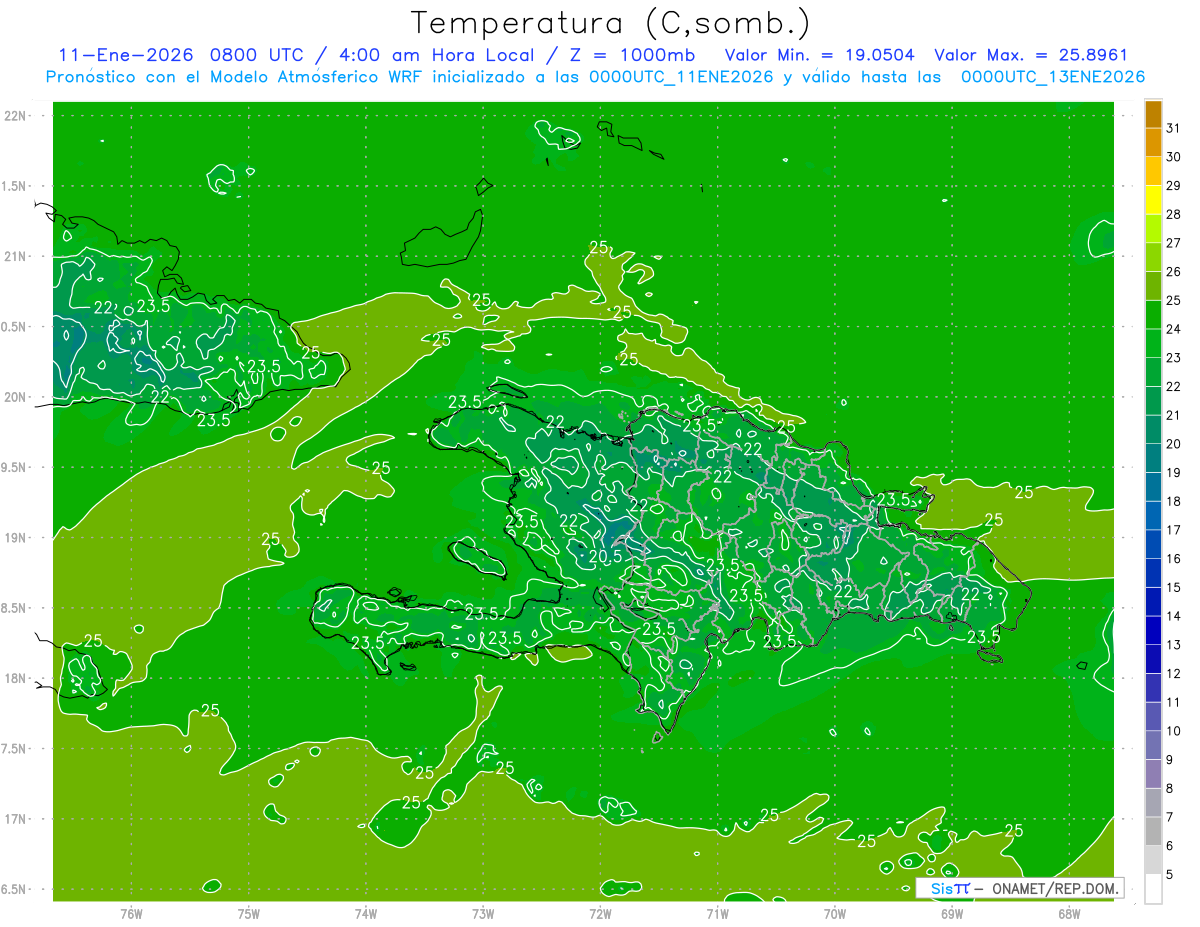The width and height of the screenshot is (1200, 927).
Task: Click the '17N' latitude label
Action: [x=15, y=819]
